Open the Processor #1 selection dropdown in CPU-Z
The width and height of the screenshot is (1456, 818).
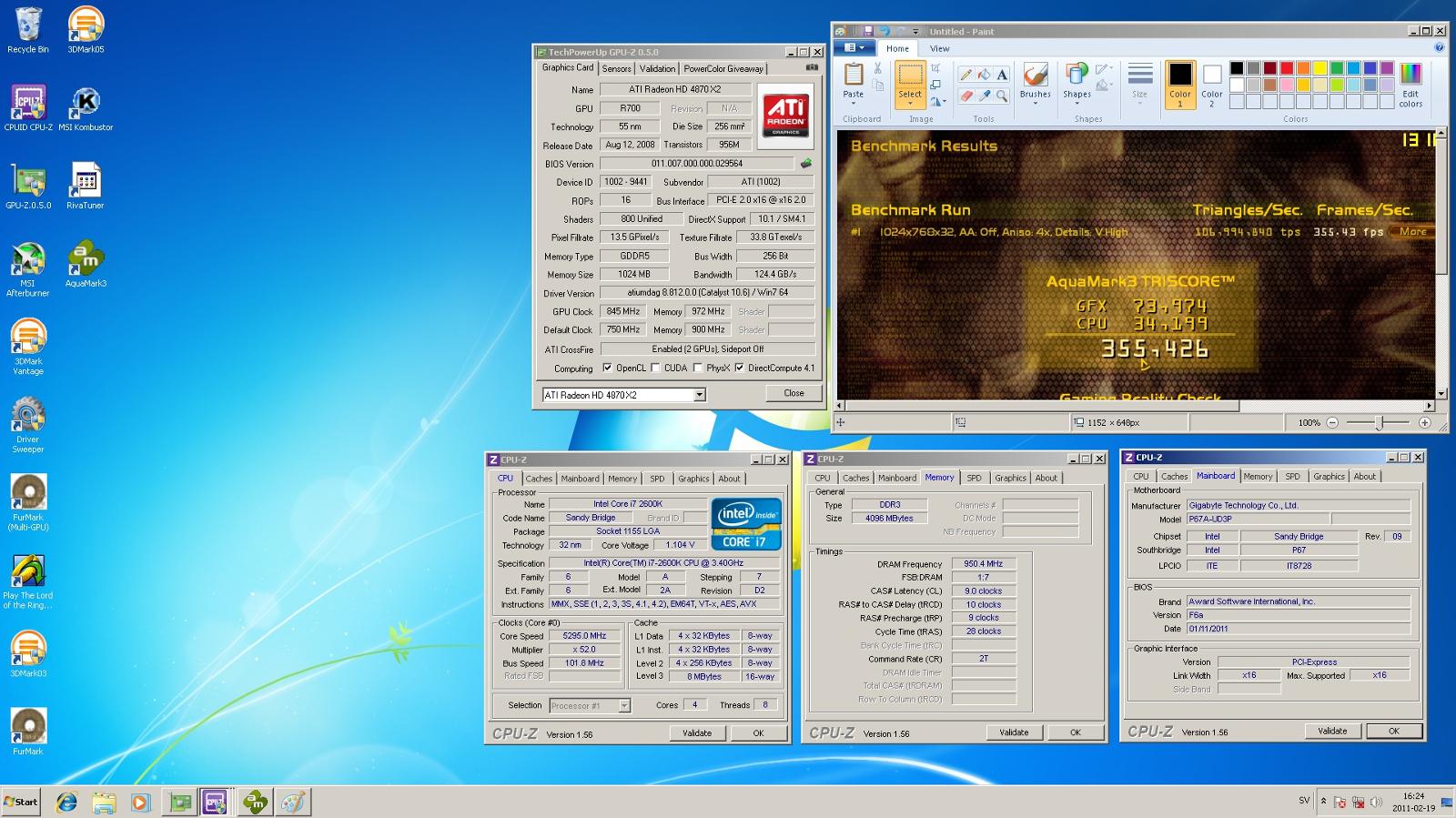pyautogui.click(x=624, y=705)
